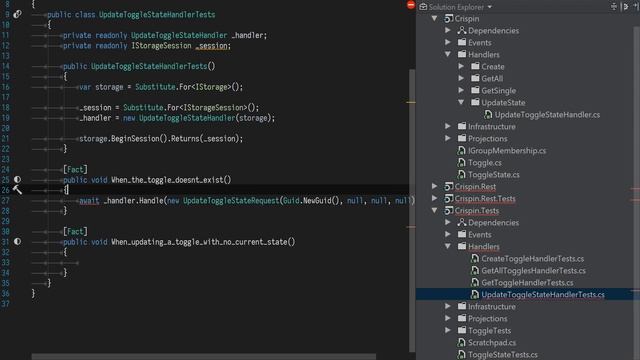640x360 pixels.
Task: Collapse the UpdateState folder
Action: [461, 102]
